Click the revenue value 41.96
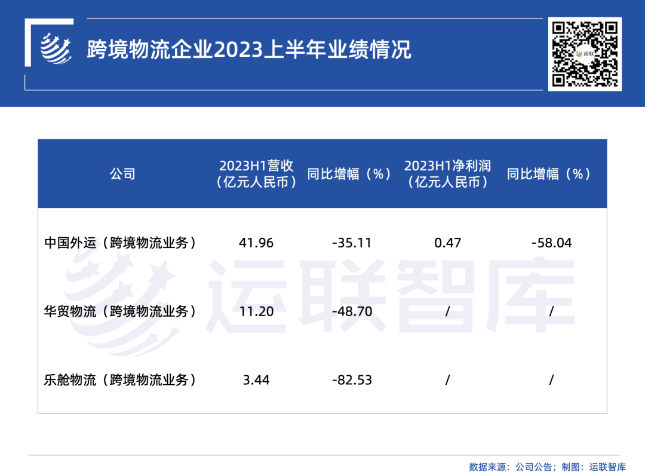Screen dimensions: 646x474 [256, 243]
